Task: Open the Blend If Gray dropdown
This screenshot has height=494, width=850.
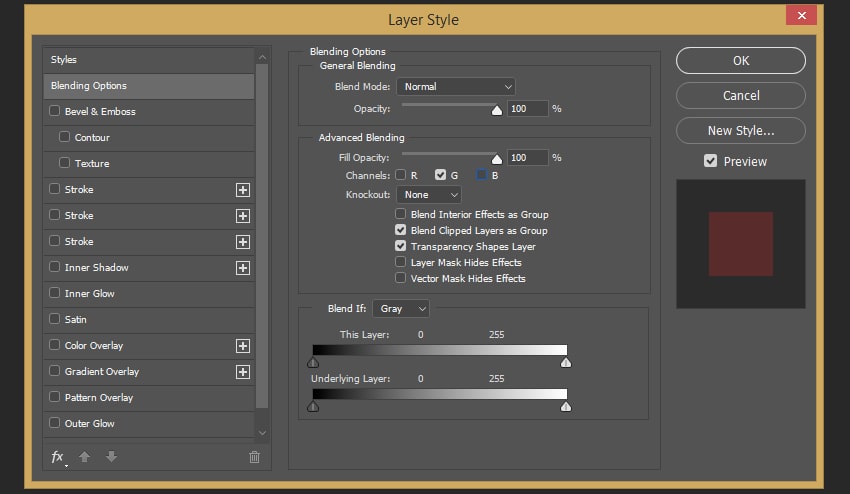Action: point(401,309)
